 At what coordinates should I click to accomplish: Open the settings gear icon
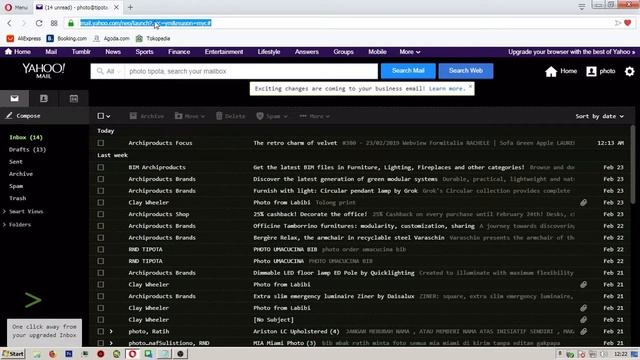coord(629,71)
